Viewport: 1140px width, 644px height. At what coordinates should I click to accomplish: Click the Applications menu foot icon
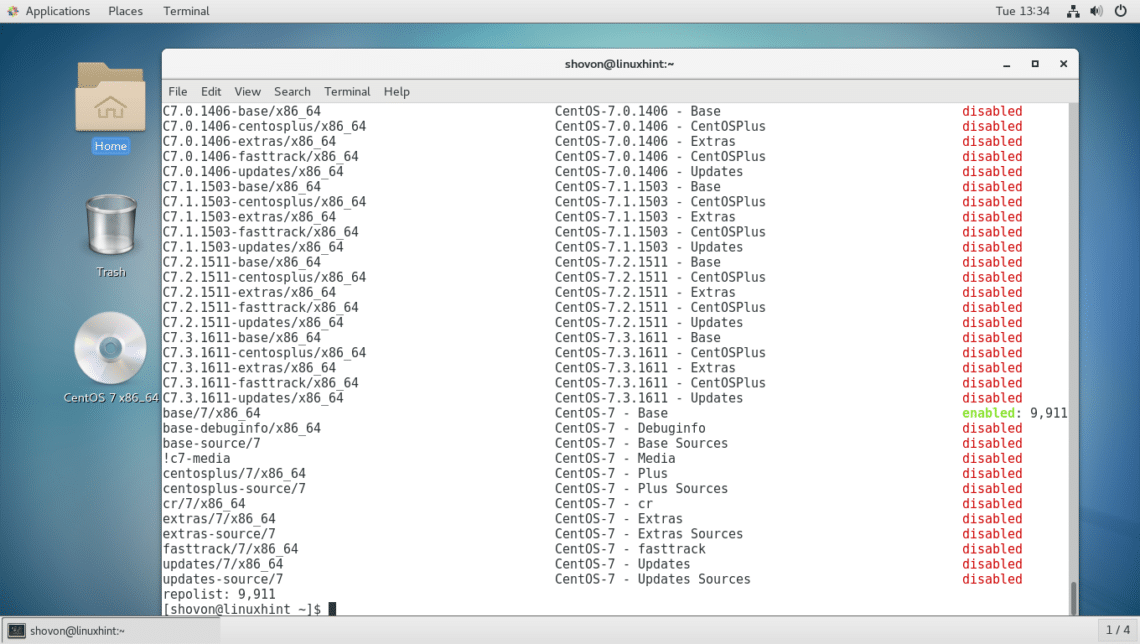click(11, 11)
